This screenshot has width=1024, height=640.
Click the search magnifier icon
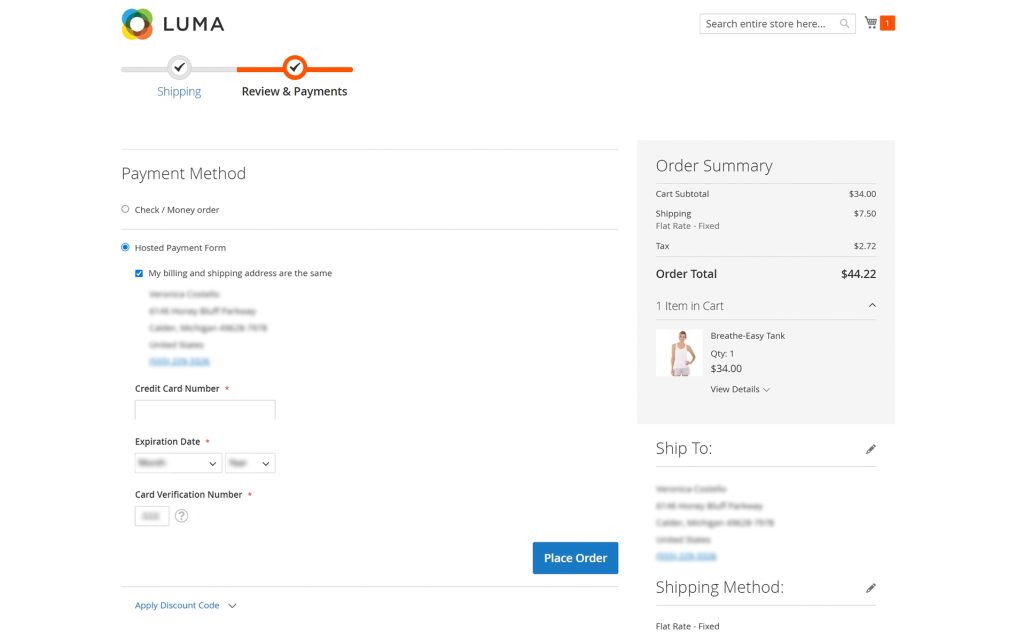[x=844, y=24]
